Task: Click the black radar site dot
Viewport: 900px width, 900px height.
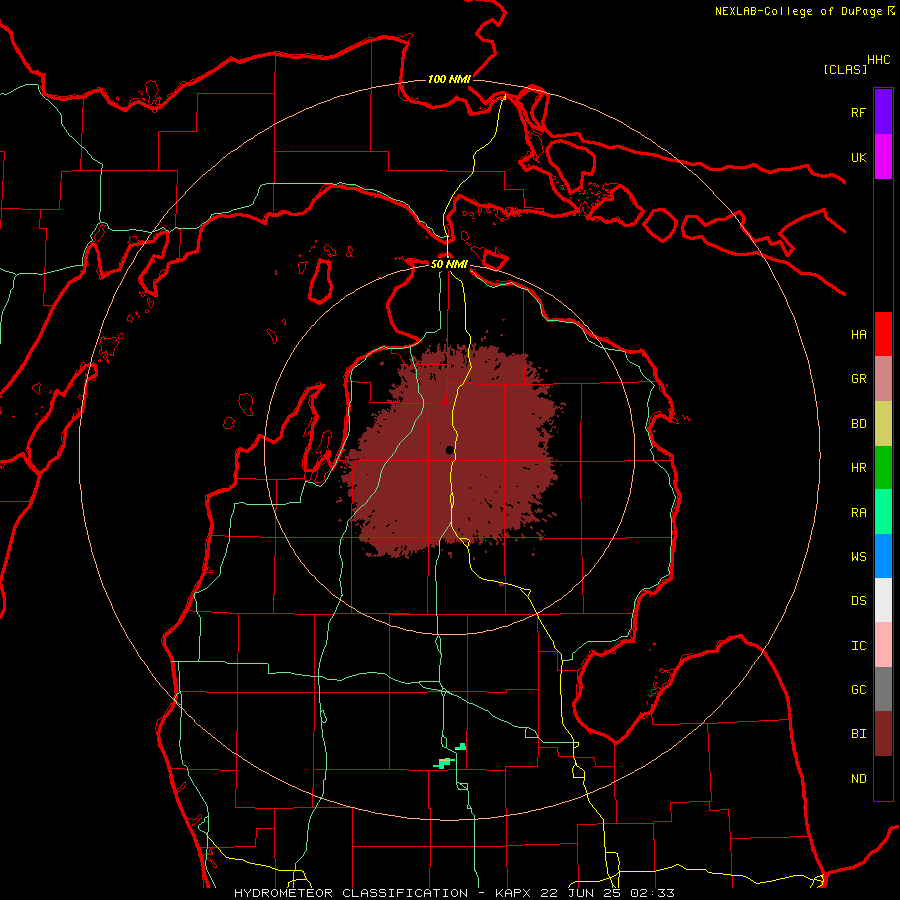Action: (x=449, y=450)
